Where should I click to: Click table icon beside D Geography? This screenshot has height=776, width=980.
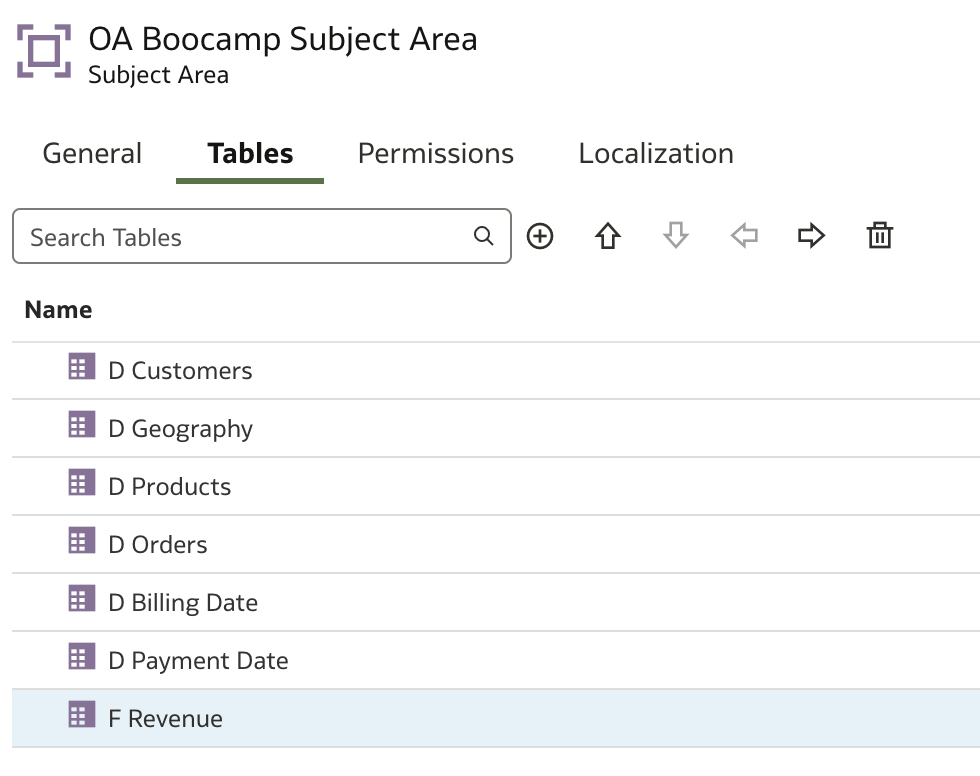[x=82, y=425]
